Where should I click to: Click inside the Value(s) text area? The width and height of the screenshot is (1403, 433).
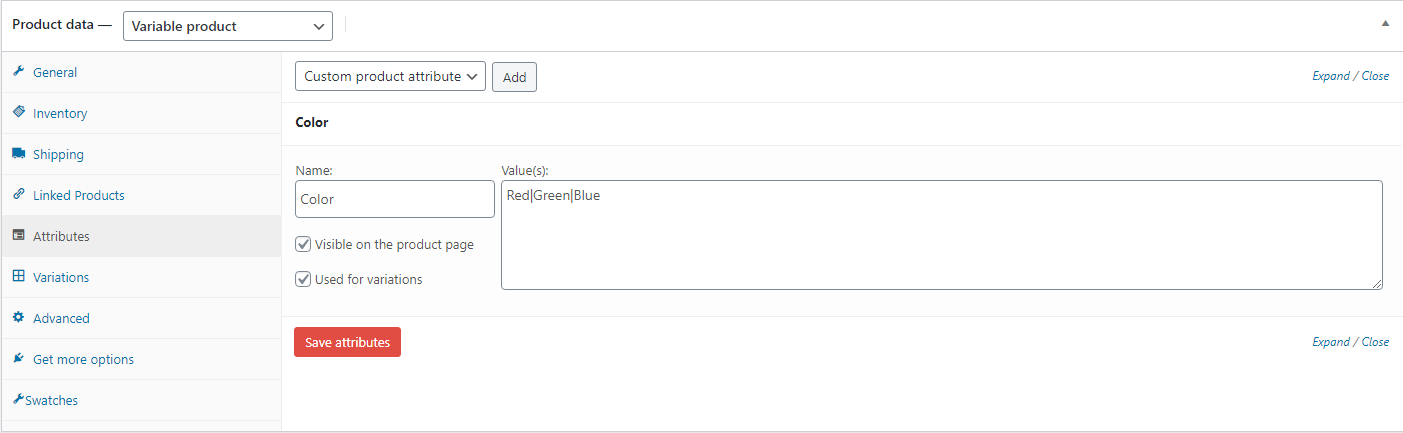point(942,235)
